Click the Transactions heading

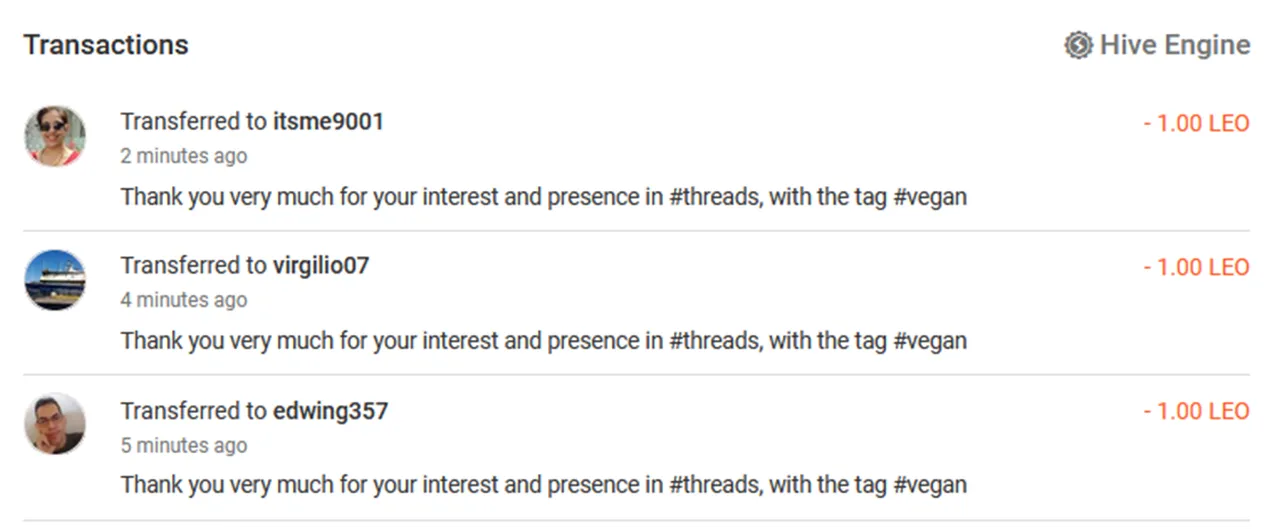click(106, 45)
